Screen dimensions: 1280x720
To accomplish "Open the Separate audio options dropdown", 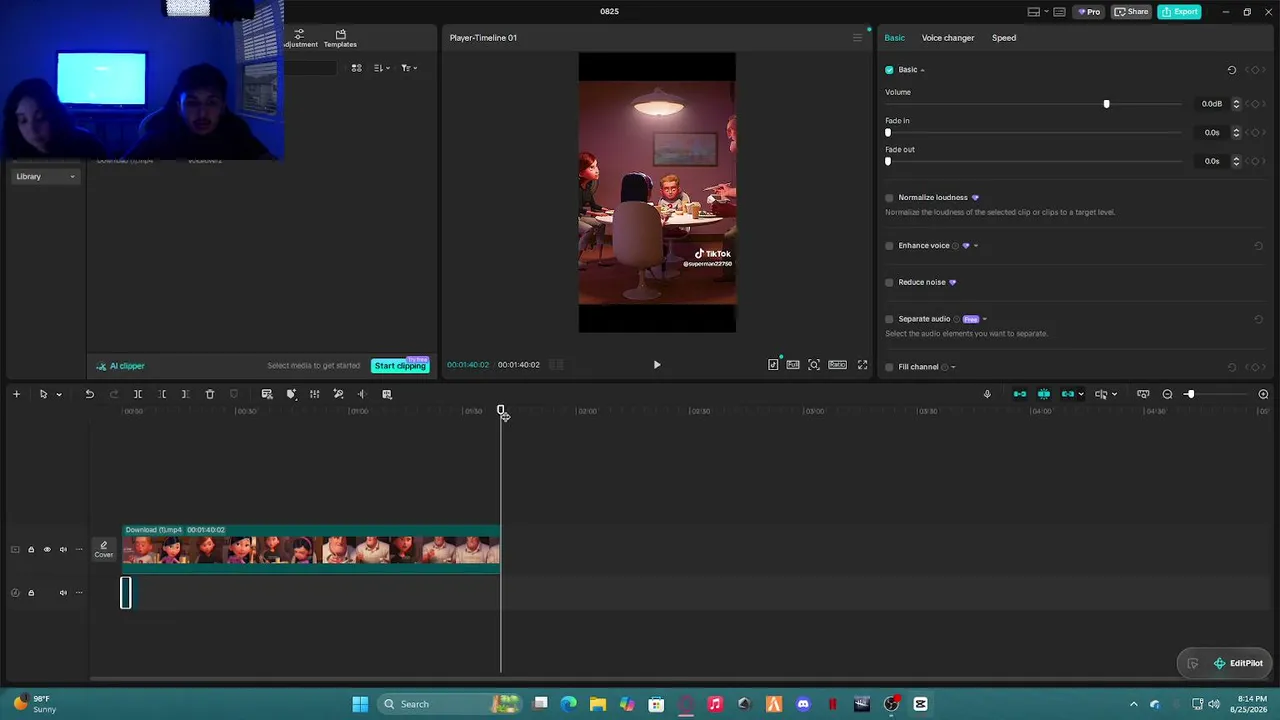I will point(984,319).
